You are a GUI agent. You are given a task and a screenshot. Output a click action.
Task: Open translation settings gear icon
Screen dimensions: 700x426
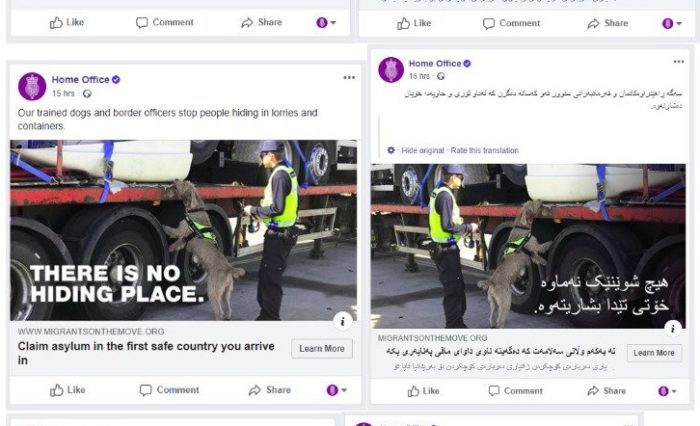tap(391, 150)
